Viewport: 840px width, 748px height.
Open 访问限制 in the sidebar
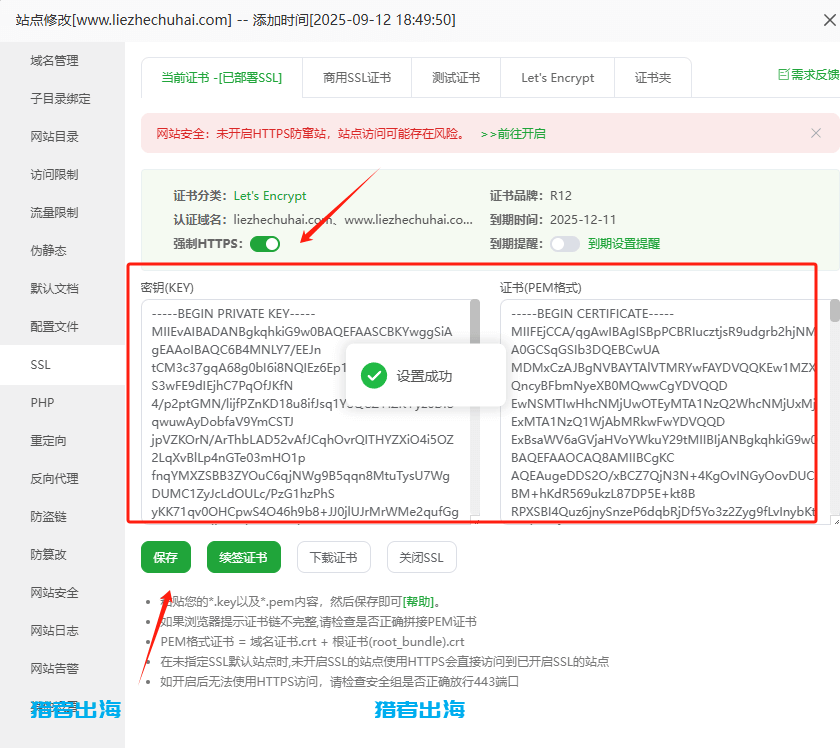coord(55,175)
